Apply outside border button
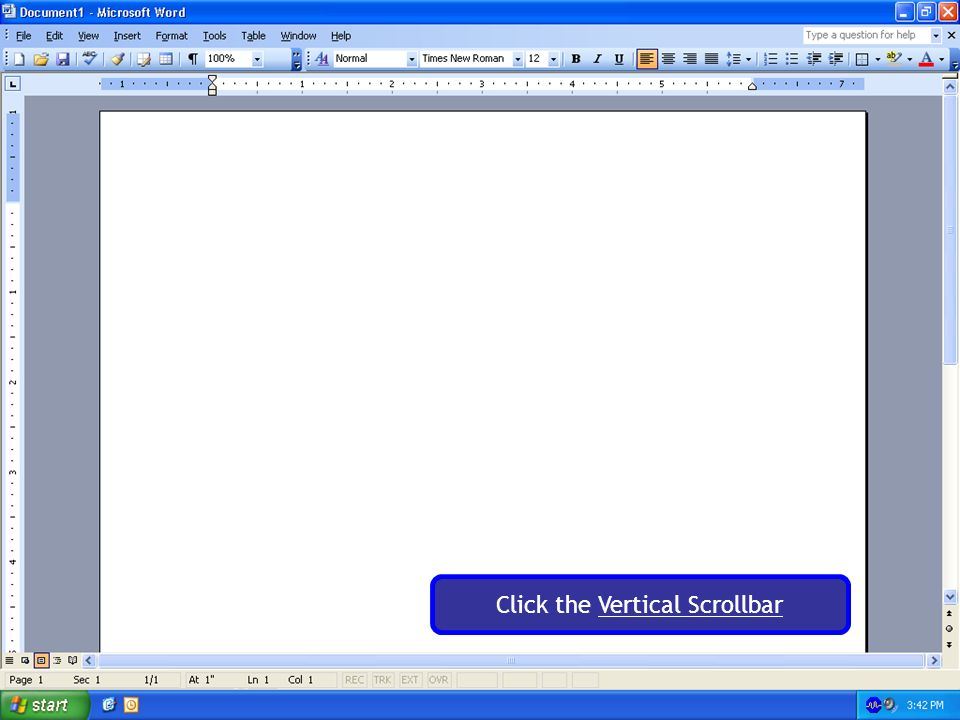 tap(862, 59)
